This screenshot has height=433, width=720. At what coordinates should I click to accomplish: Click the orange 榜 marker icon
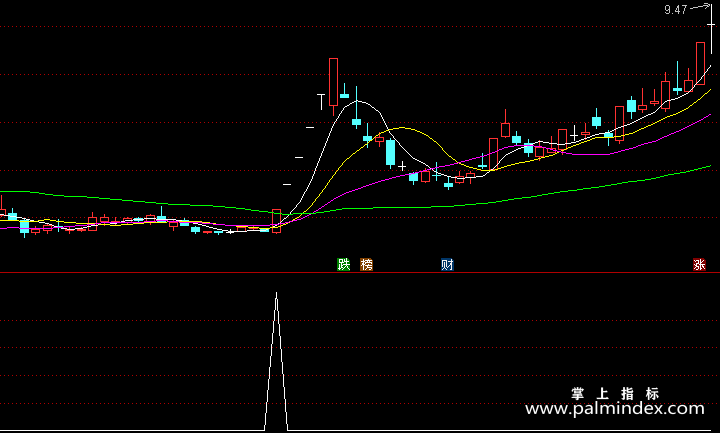366,264
